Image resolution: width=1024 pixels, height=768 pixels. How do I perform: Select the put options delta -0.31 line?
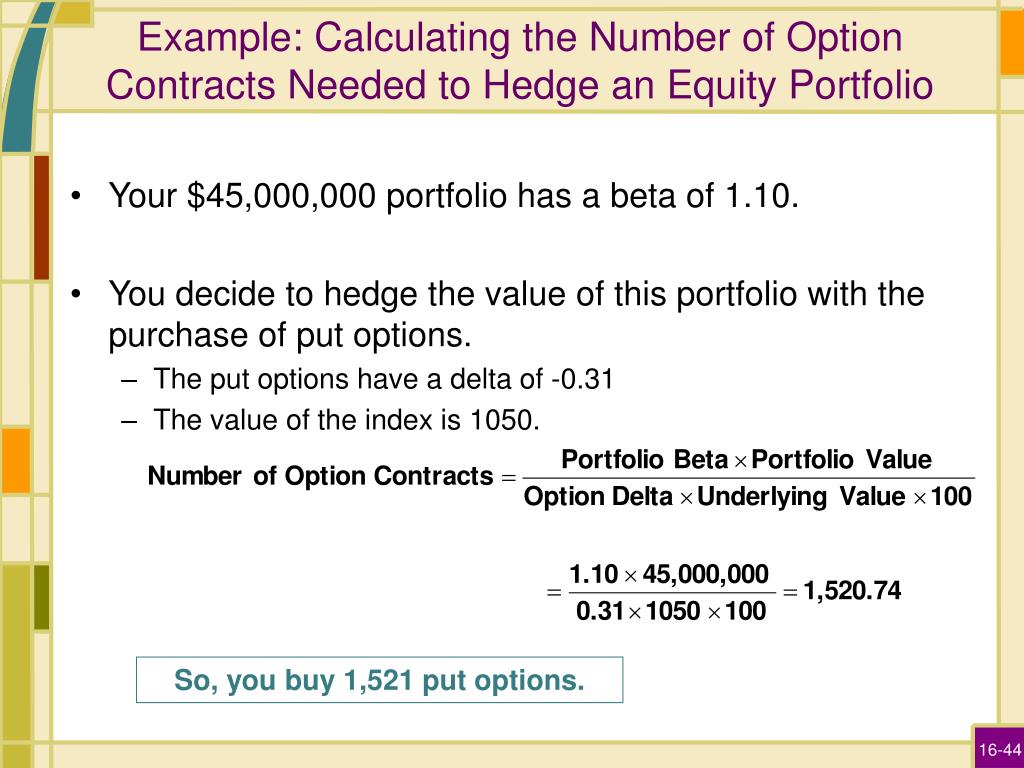click(x=383, y=379)
